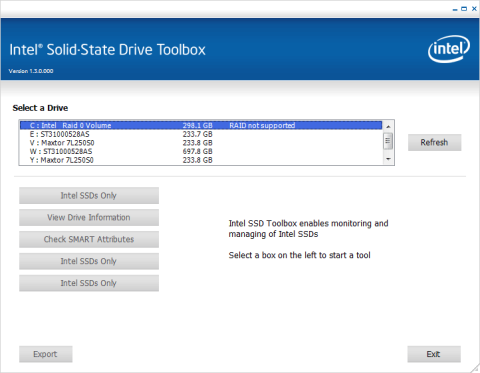Select drive Y: Maxtor 7L250S0
Viewport: 480px width, 373px height.
point(201,160)
